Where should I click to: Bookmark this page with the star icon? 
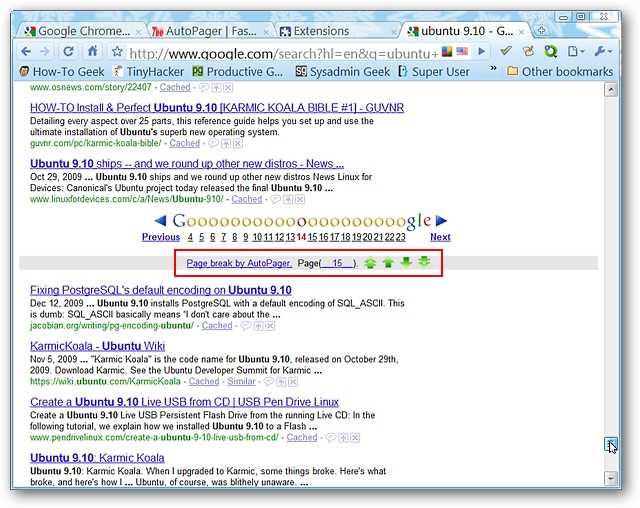pyautogui.click(x=117, y=51)
